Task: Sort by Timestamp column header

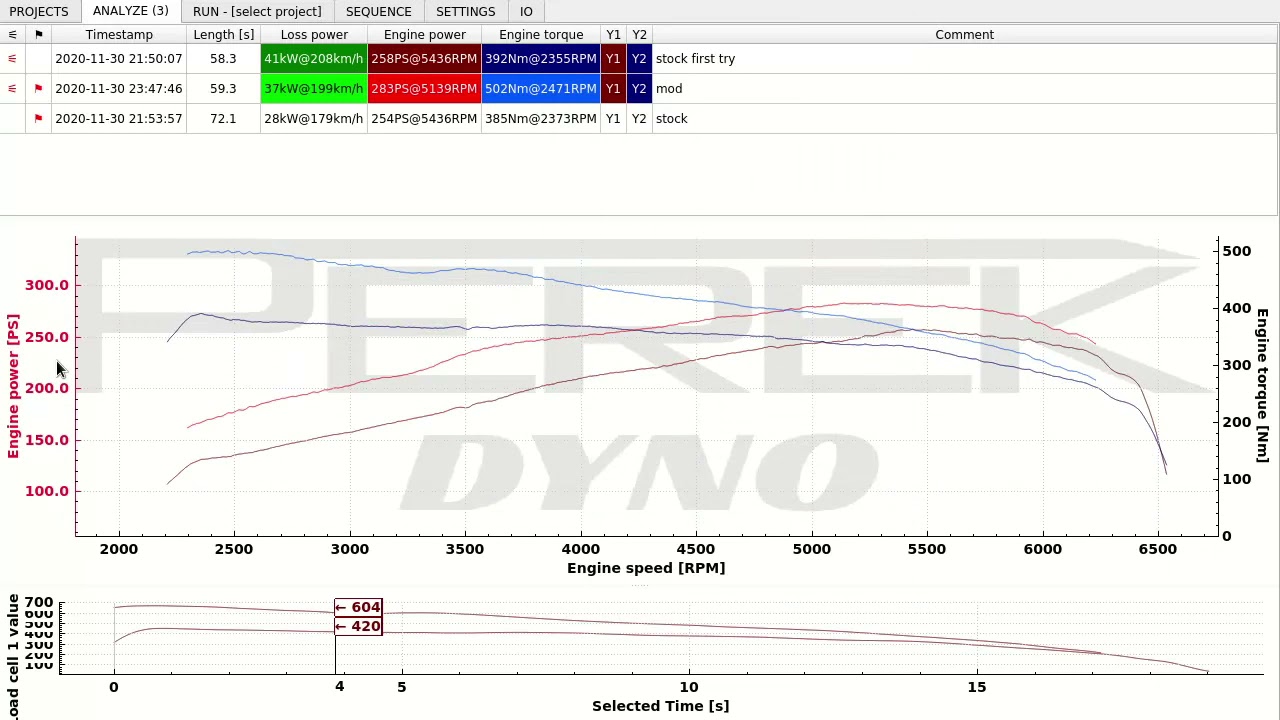Action: click(x=119, y=34)
